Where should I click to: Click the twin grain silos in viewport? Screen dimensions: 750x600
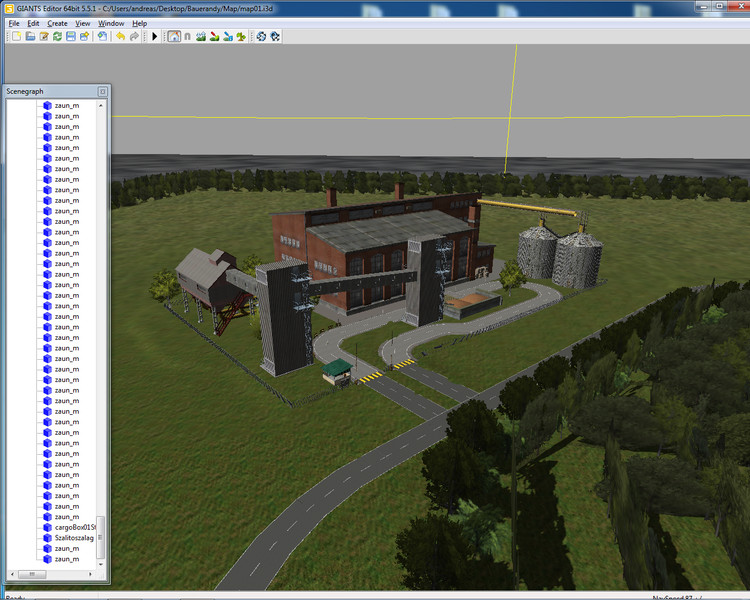point(560,256)
